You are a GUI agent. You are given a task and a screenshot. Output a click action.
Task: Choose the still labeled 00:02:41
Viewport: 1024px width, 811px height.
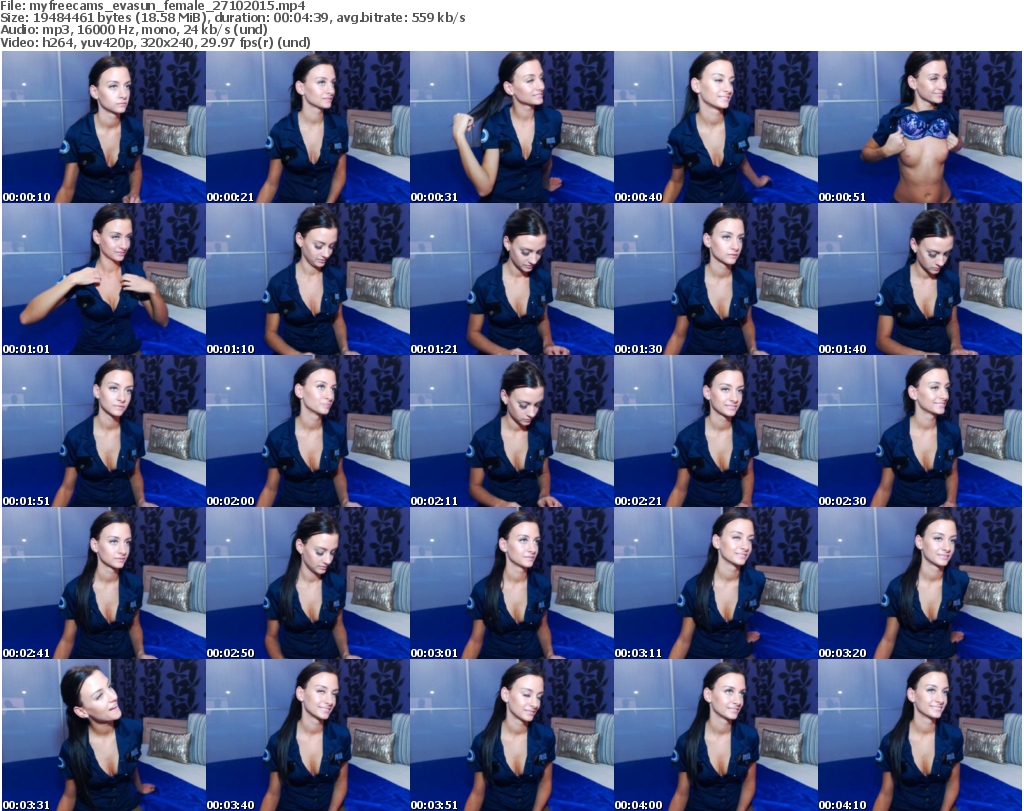[104, 584]
